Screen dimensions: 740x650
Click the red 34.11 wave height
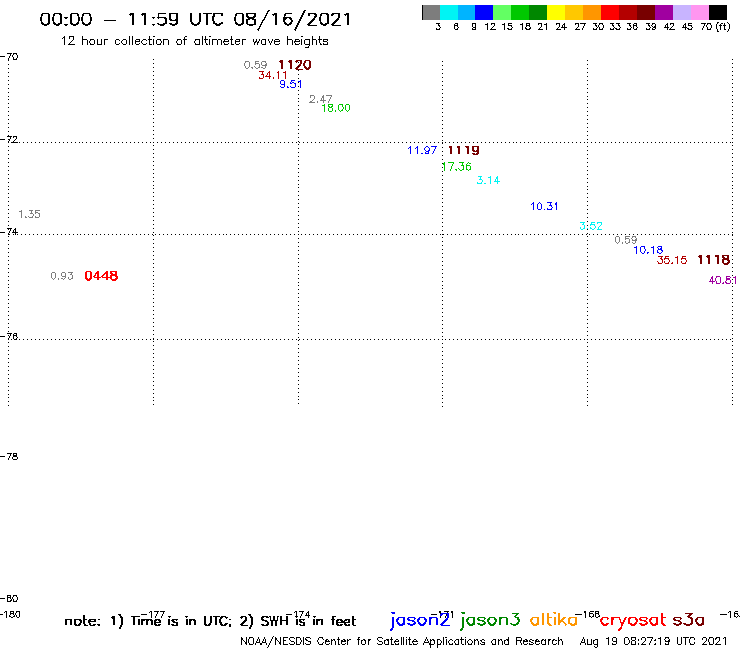click(x=273, y=75)
